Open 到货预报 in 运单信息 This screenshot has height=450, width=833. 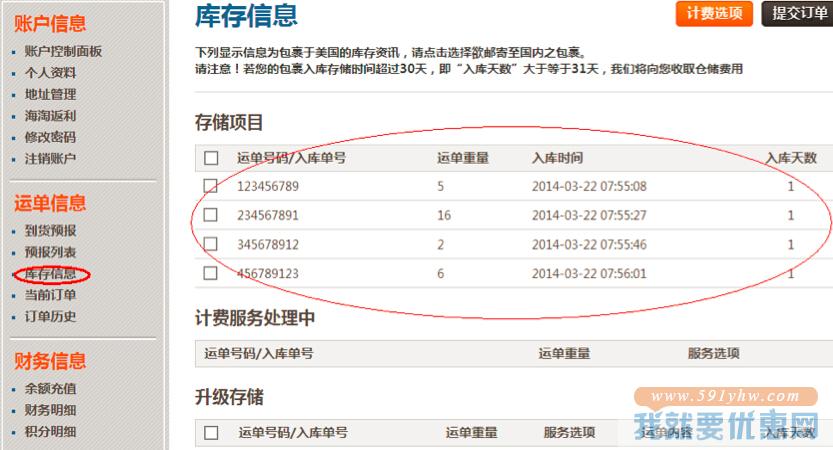(x=50, y=231)
